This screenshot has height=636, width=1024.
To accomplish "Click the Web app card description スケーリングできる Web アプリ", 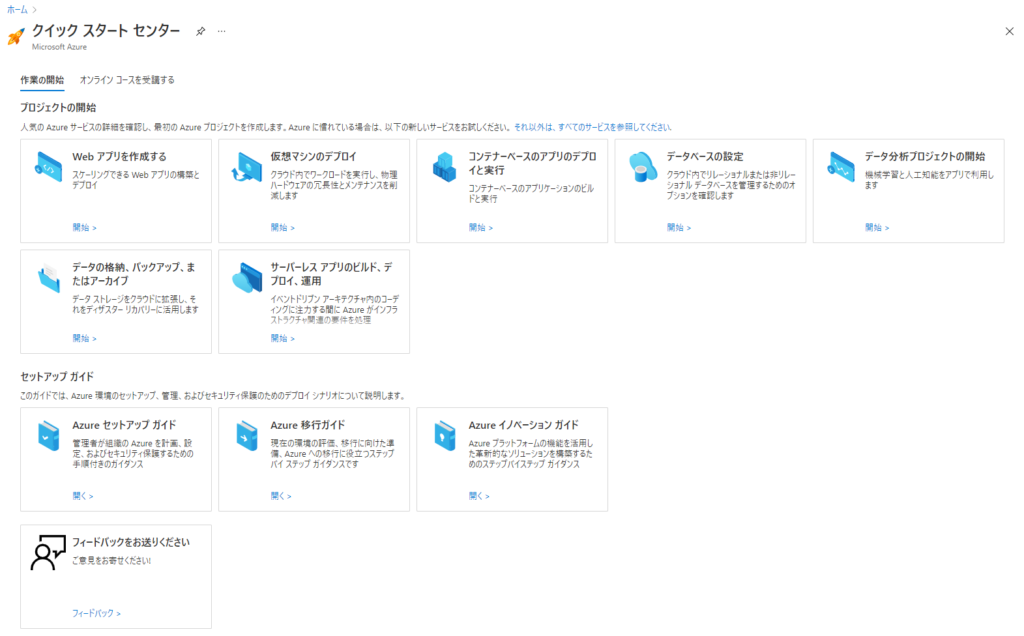I will pos(136,180).
